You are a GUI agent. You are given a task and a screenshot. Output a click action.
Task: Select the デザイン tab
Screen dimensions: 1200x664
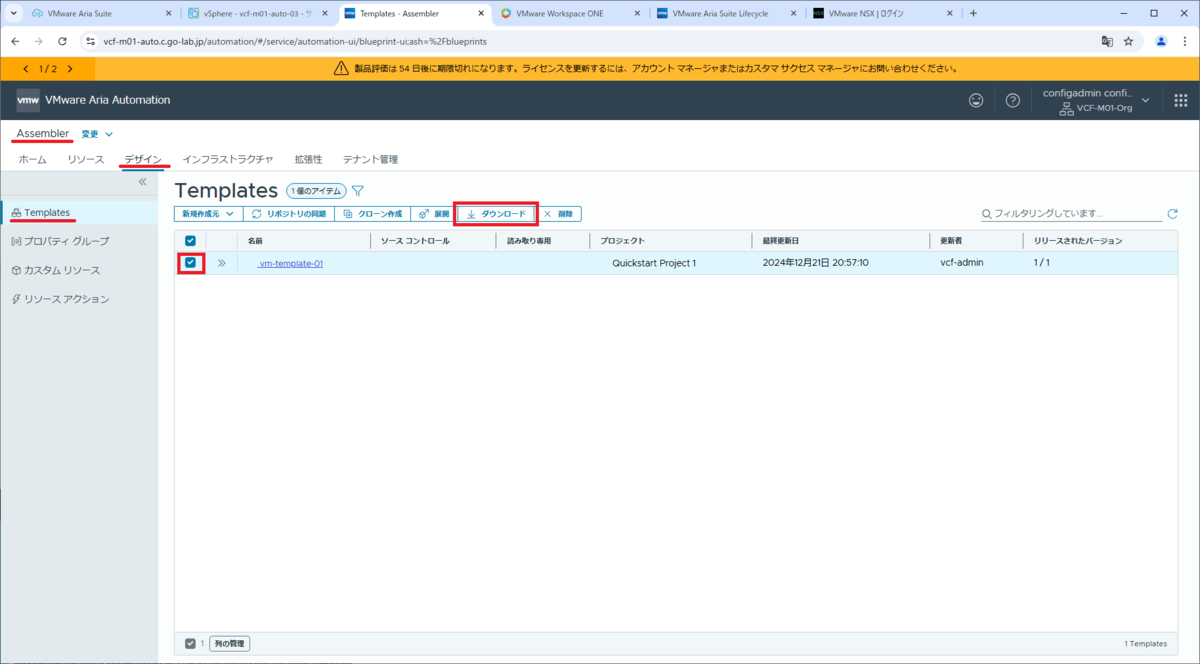(x=143, y=159)
